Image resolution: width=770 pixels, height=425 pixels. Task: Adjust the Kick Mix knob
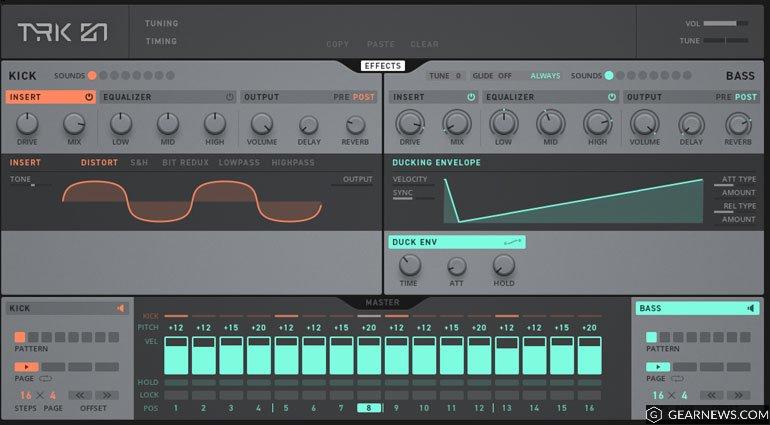point(74,124)
